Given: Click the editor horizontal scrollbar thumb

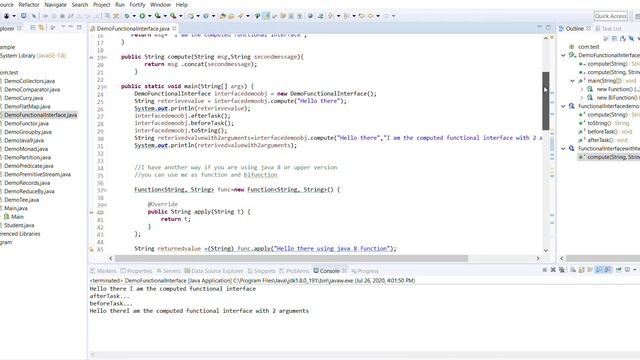Looking at the screenshot, I should pos(291,258).
